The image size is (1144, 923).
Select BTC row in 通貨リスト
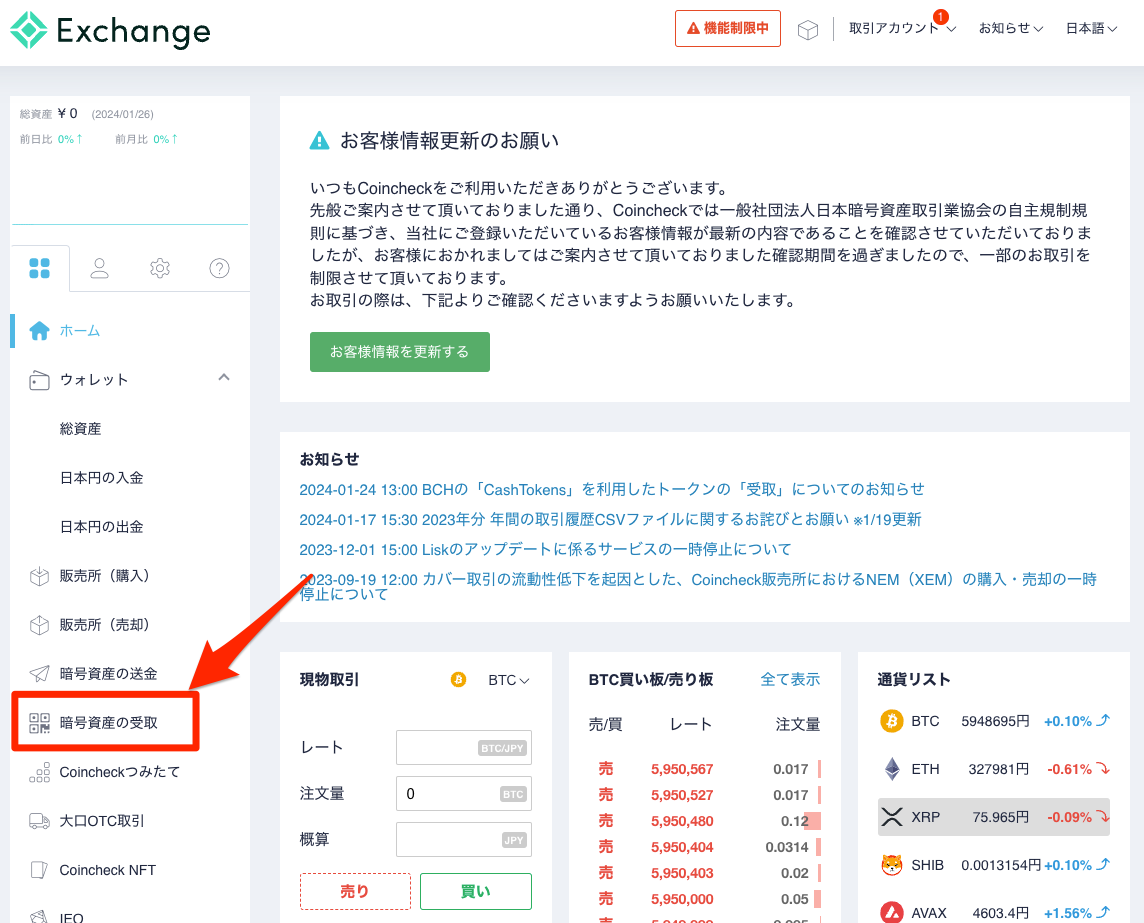[994, 721]
